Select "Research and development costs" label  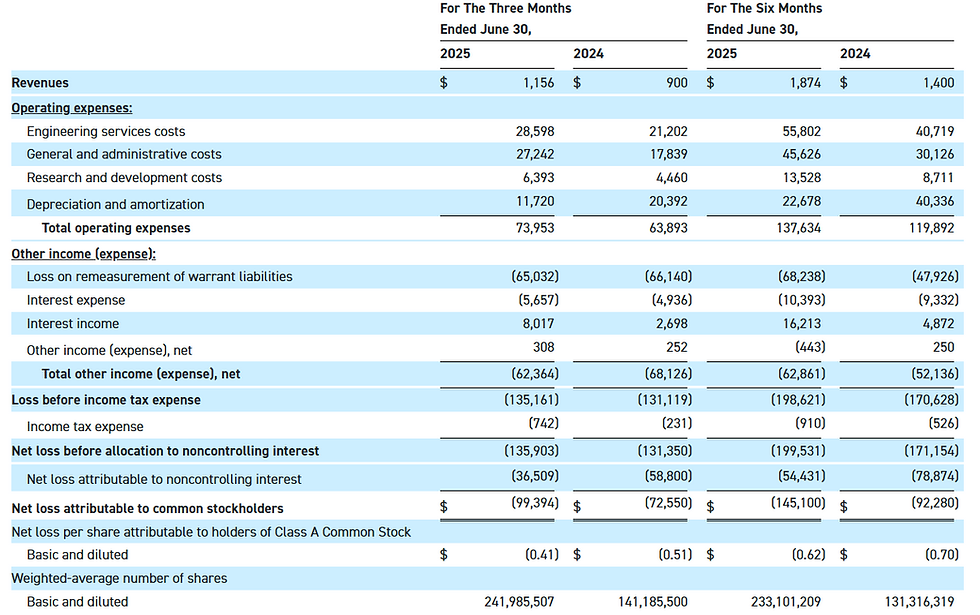click(x=124, y=178)
